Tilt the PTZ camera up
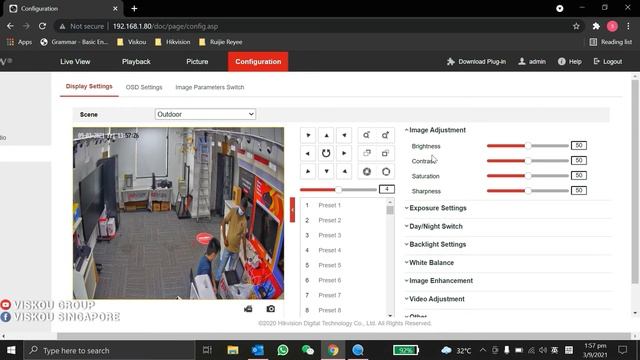 [326, 136]
